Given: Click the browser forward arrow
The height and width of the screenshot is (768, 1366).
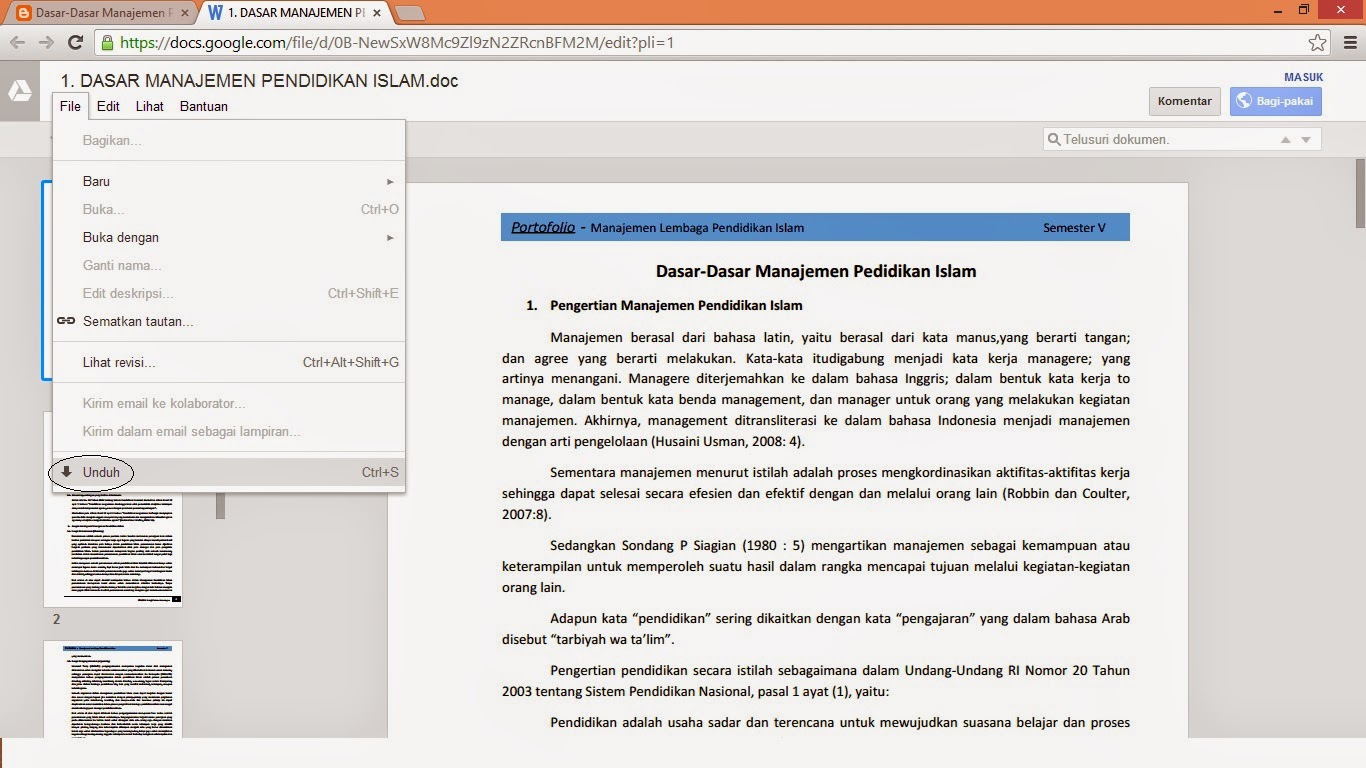Looking at the screenshot, I should (x=46, y=43).
